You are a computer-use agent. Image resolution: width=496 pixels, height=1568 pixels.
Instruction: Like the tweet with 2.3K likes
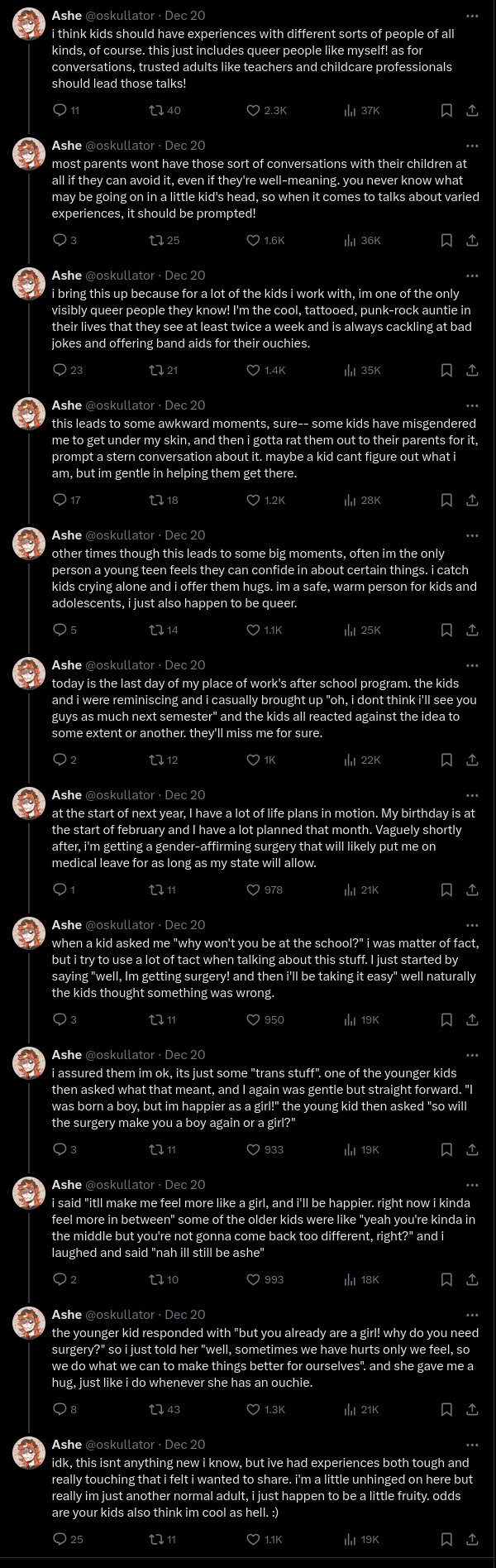pyautogui.click(x=254, y=110)
